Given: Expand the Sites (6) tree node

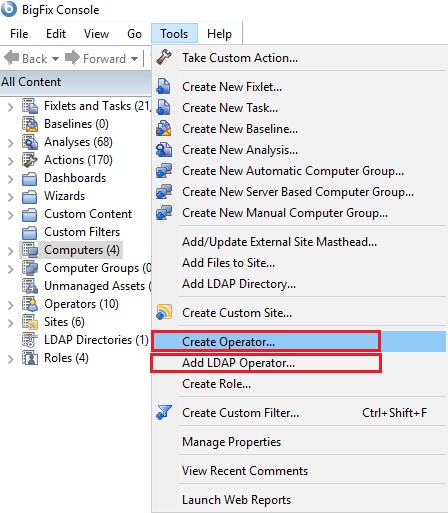Looking at the screenshot, I should pos(11,323).
